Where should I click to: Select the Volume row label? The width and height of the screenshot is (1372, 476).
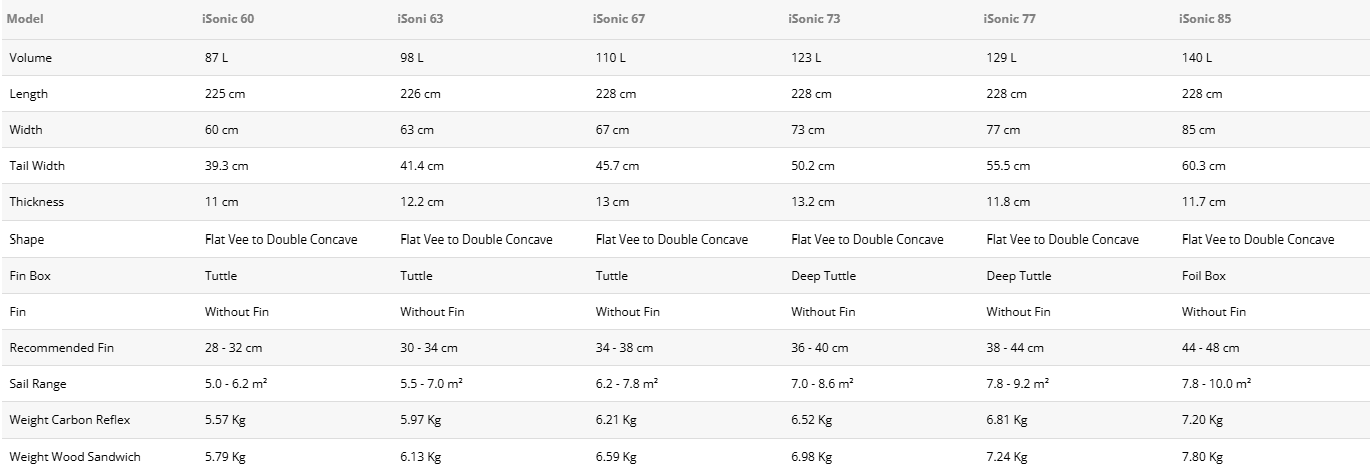tap(31, 58)
